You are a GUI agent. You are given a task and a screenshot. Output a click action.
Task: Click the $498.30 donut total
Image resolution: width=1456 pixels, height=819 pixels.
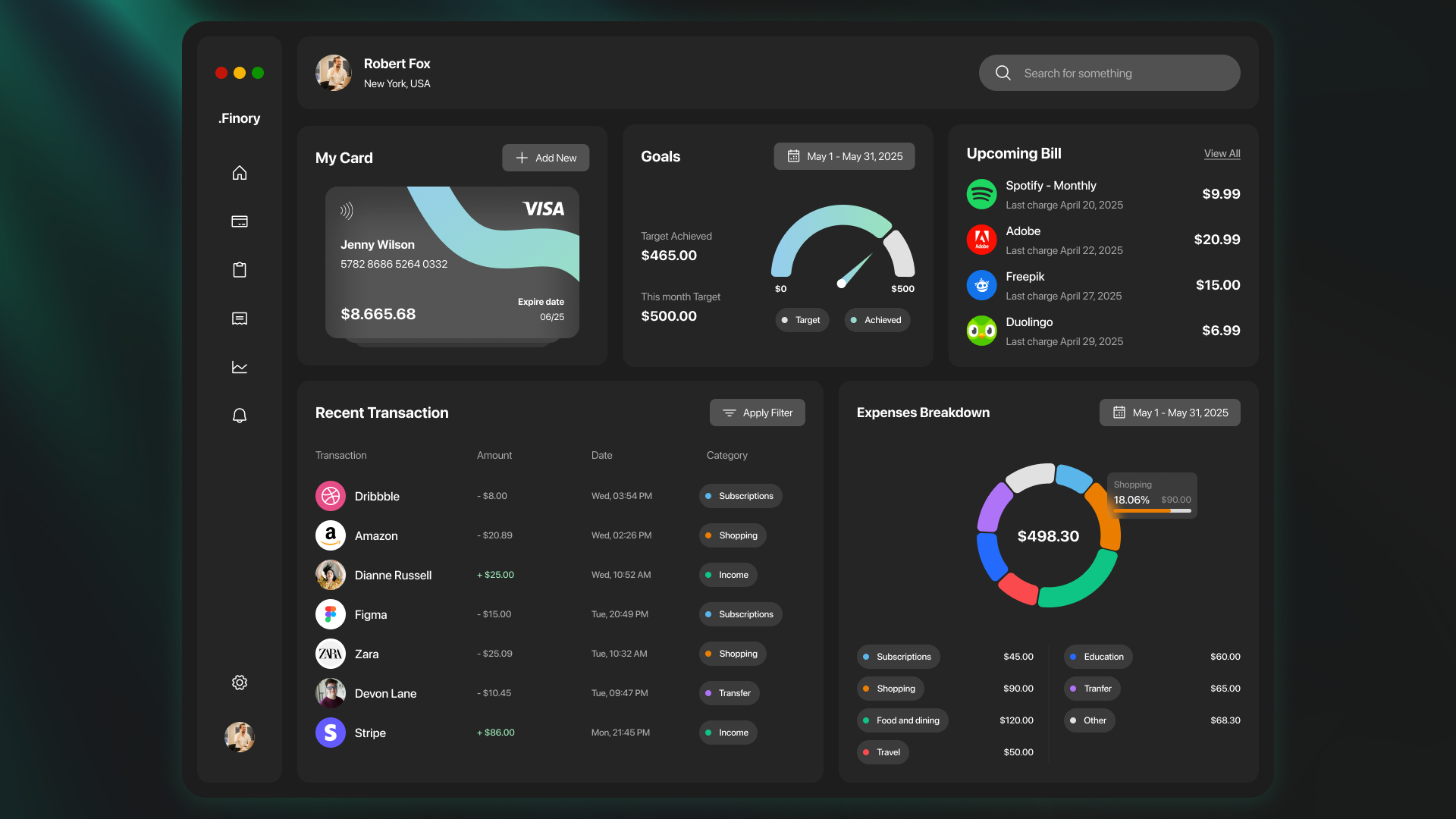[1048, 536]
